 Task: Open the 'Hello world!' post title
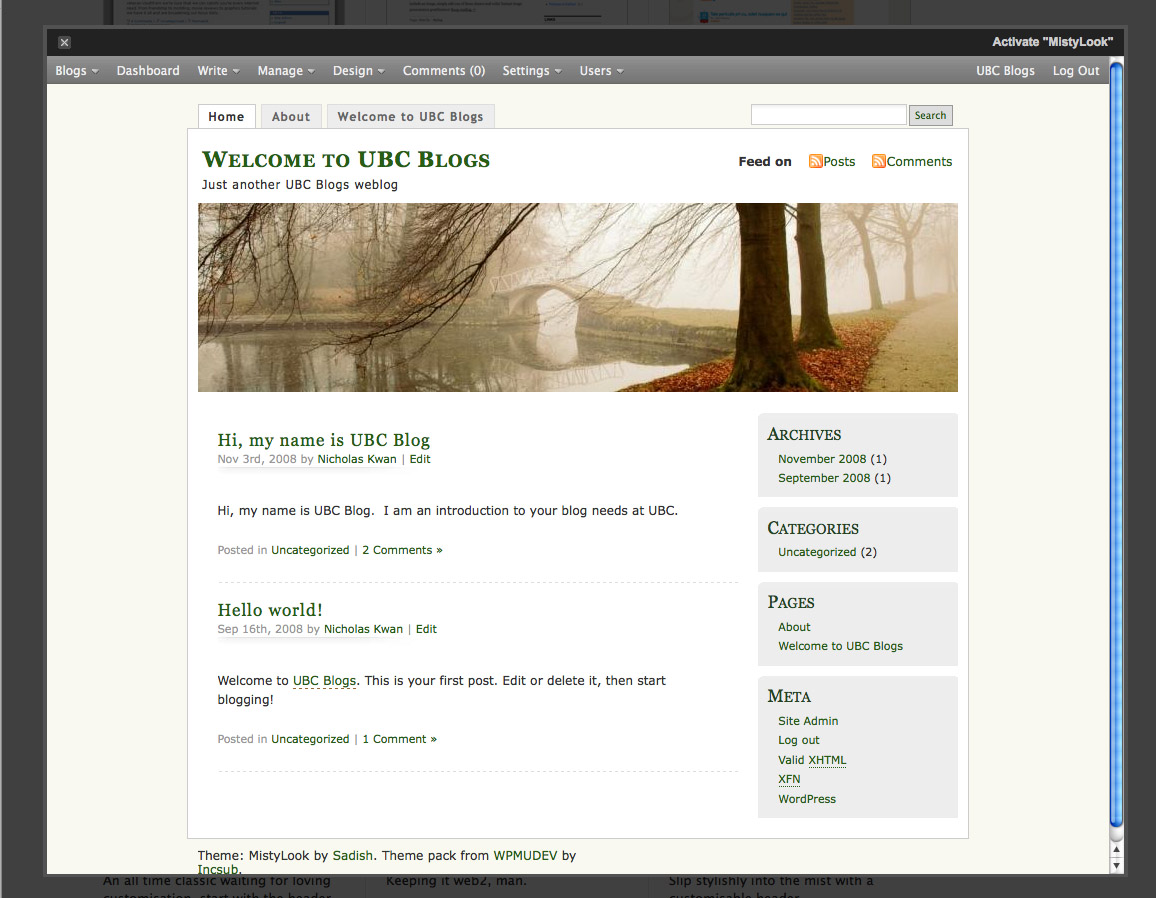(x=270, y=610)
